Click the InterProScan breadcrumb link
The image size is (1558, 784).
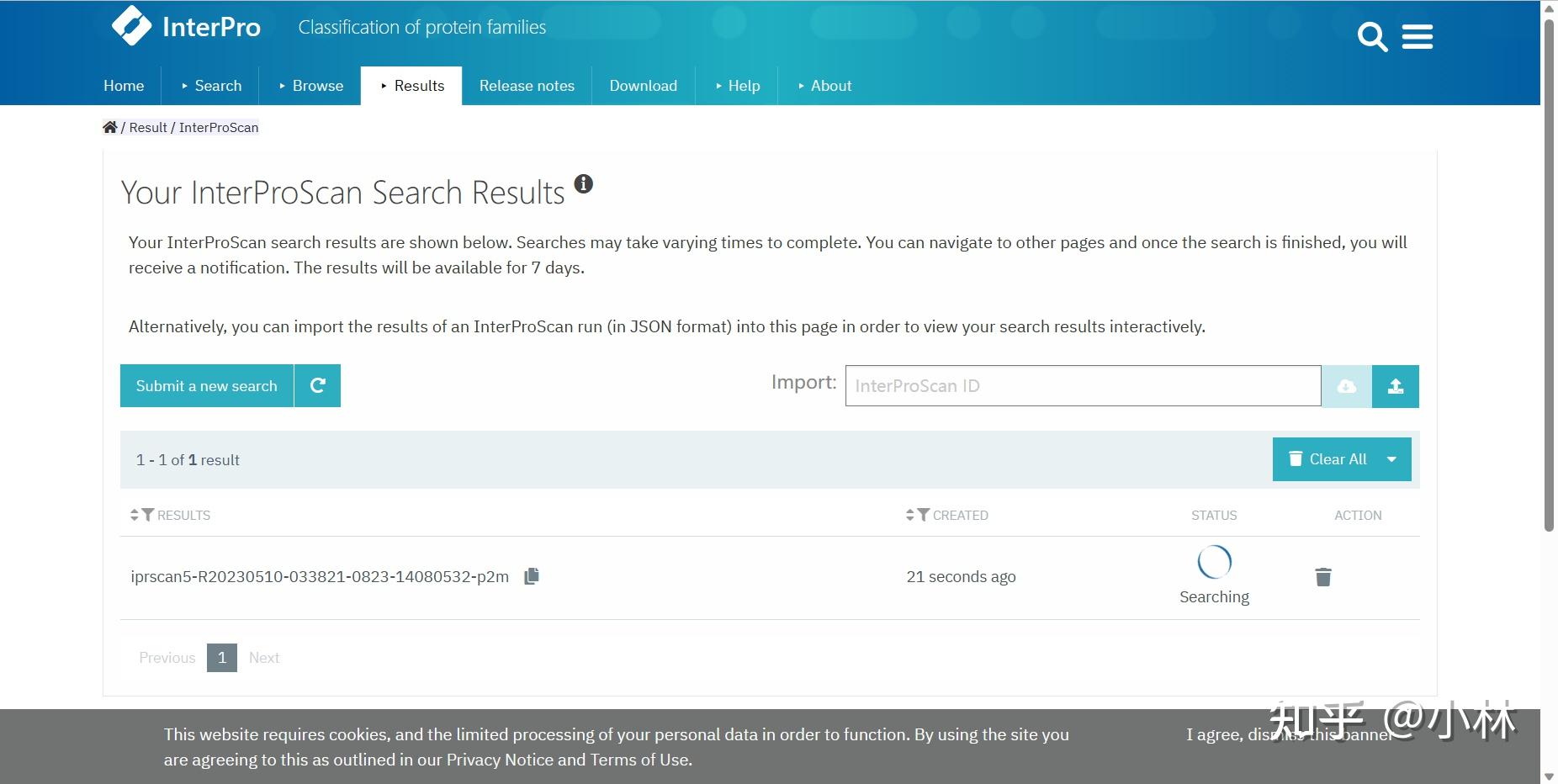coord(219,127)
